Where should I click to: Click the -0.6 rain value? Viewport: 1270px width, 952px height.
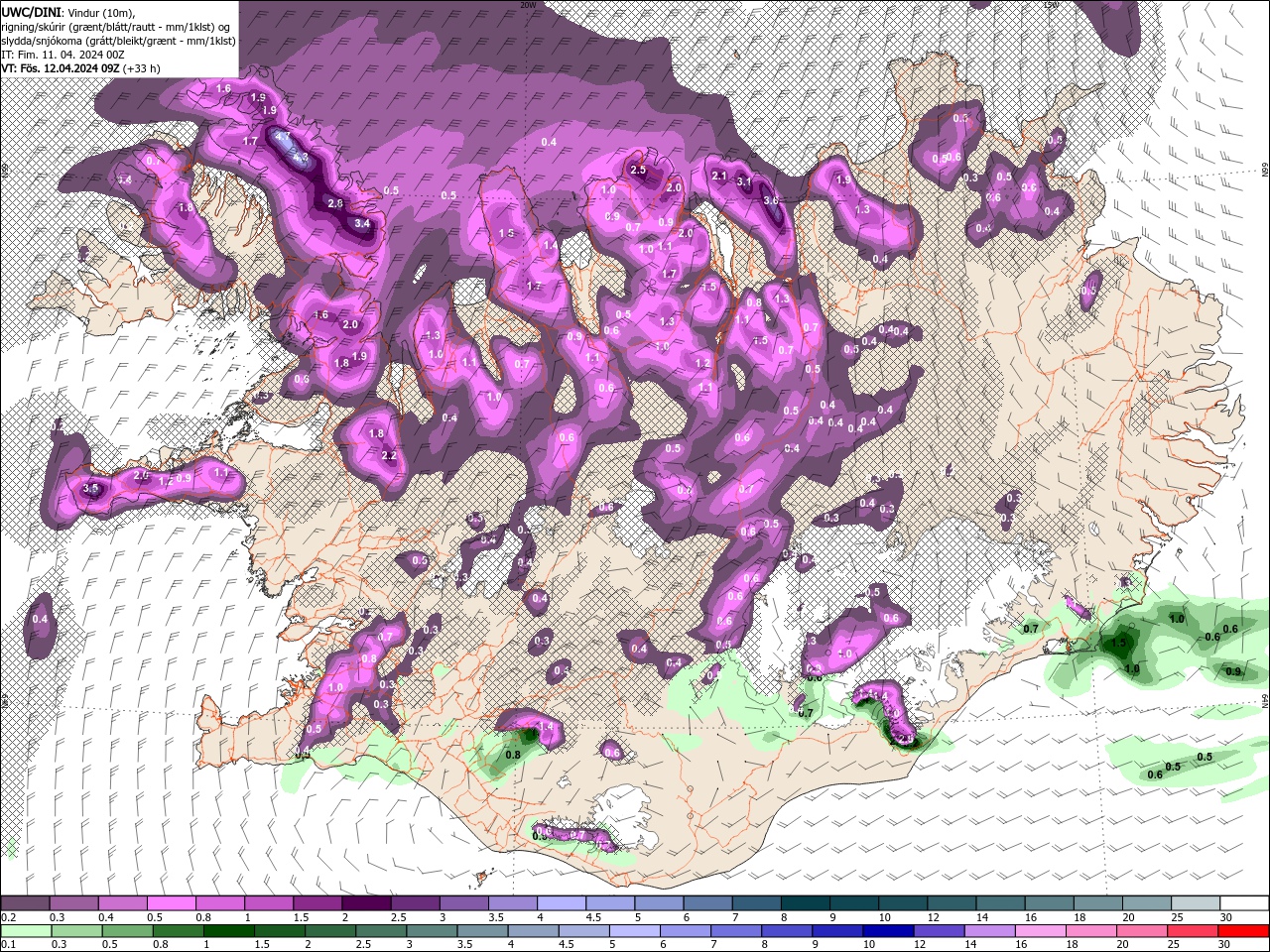[1210, 637]
